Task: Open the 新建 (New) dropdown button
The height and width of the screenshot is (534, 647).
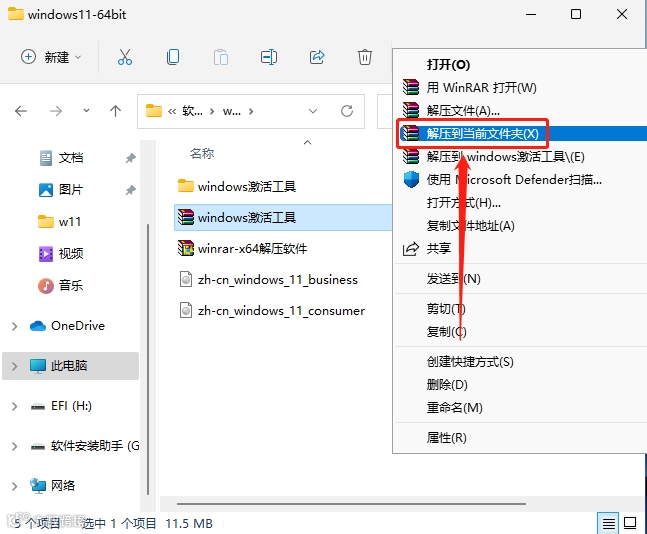Action: coord(51,57)
